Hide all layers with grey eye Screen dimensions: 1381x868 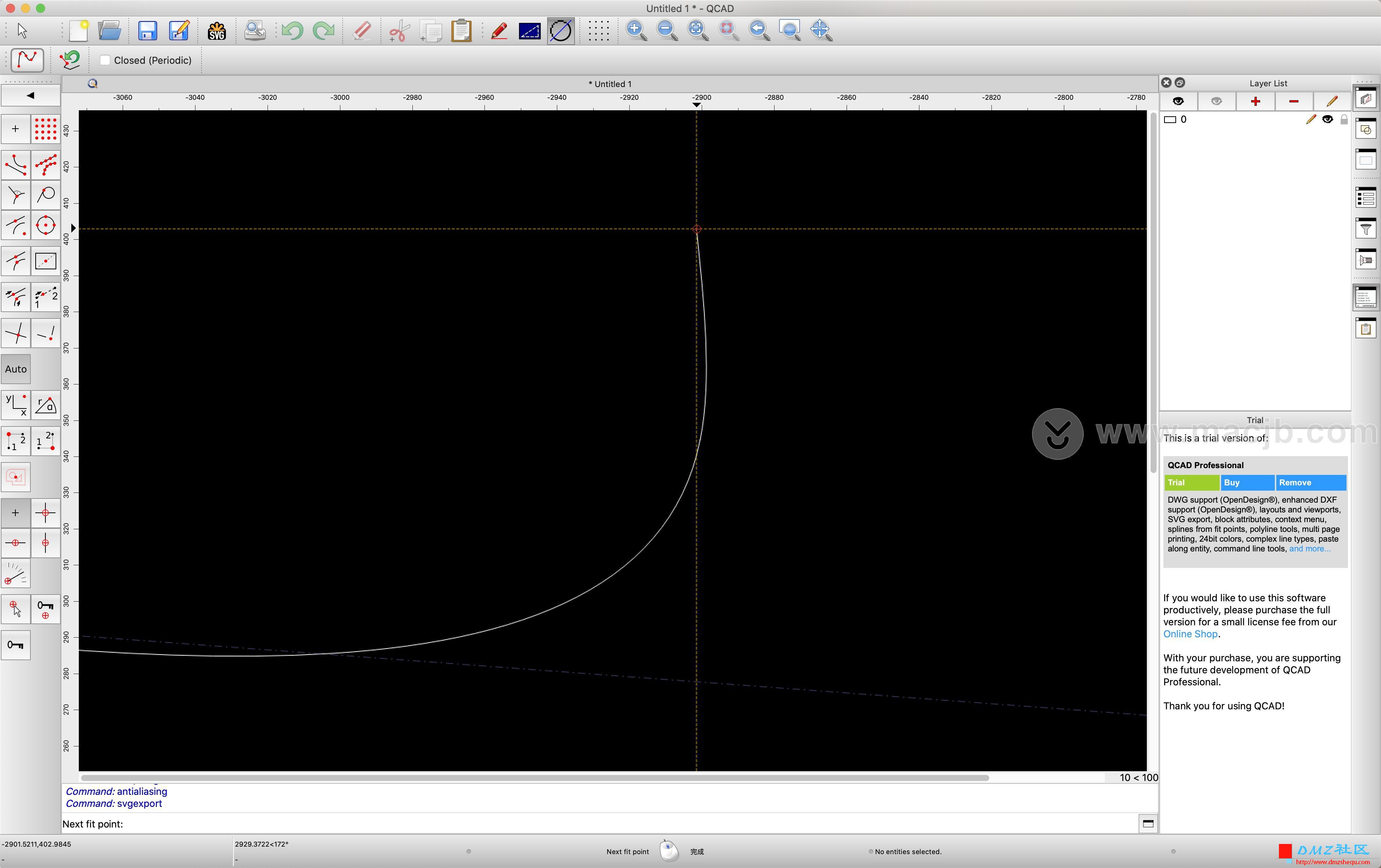1216,102
